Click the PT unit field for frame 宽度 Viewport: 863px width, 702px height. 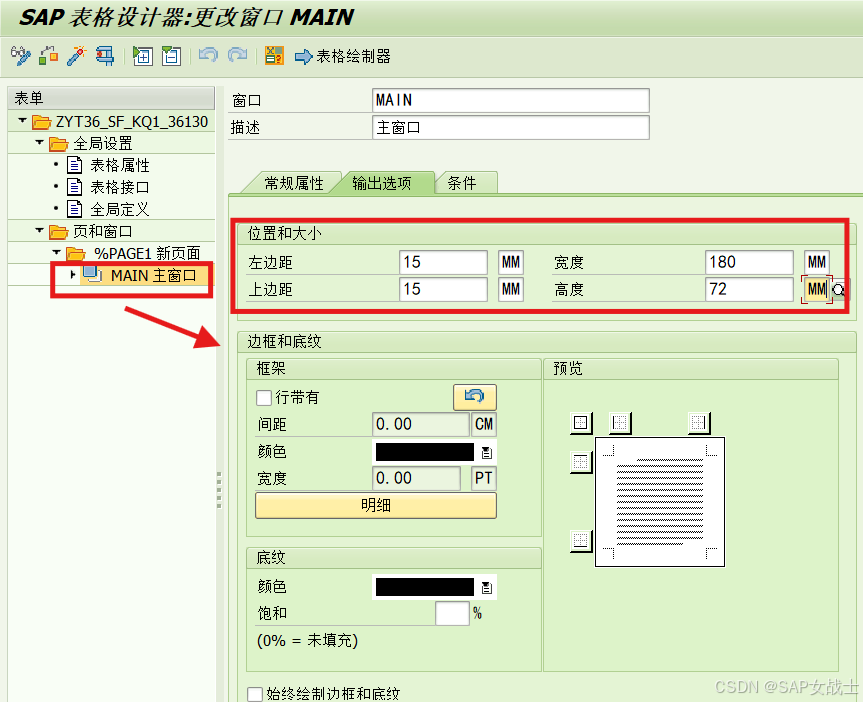point(484,478)
